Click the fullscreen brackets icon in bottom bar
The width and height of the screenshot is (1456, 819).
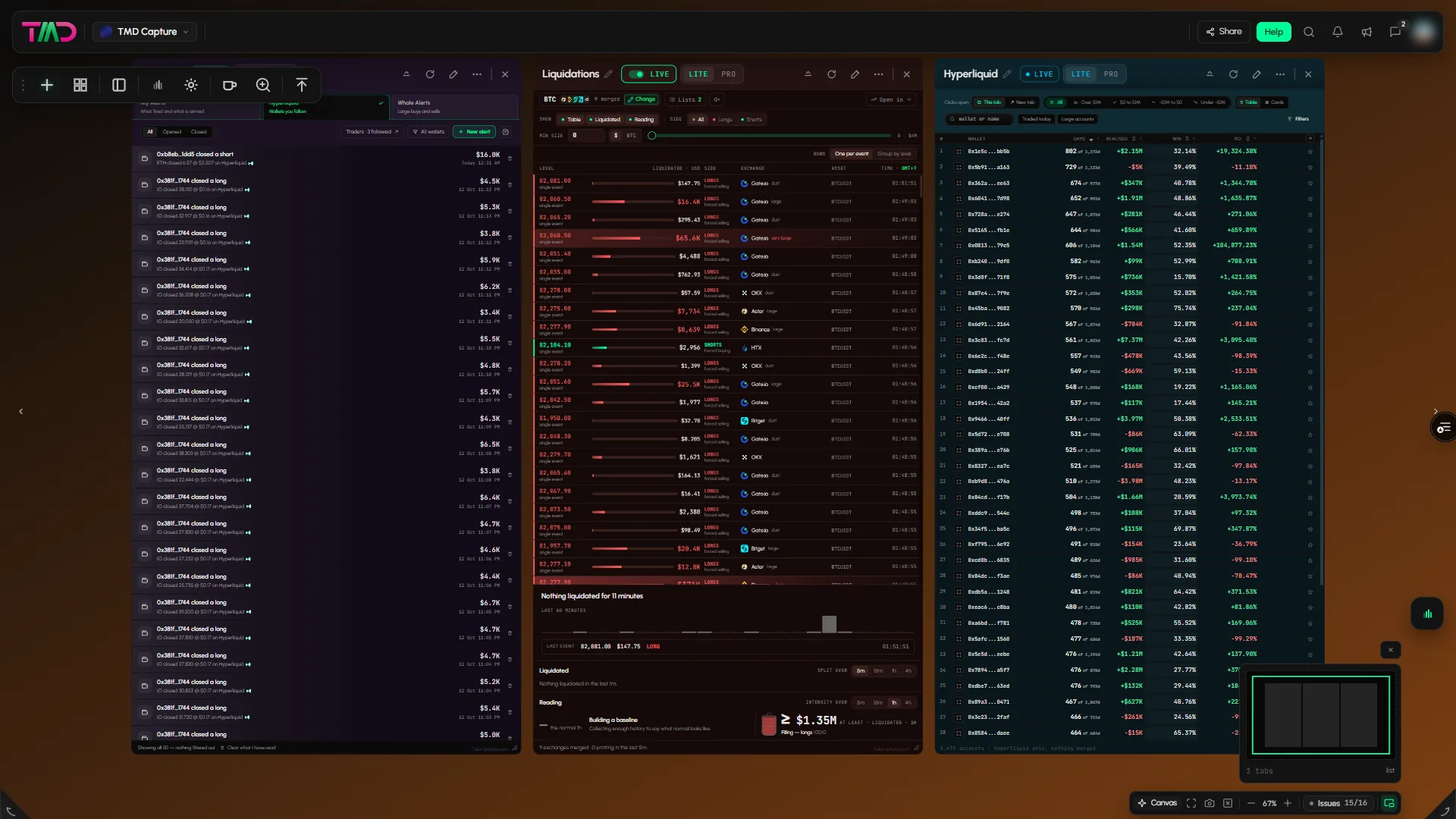coord(1191,803)
